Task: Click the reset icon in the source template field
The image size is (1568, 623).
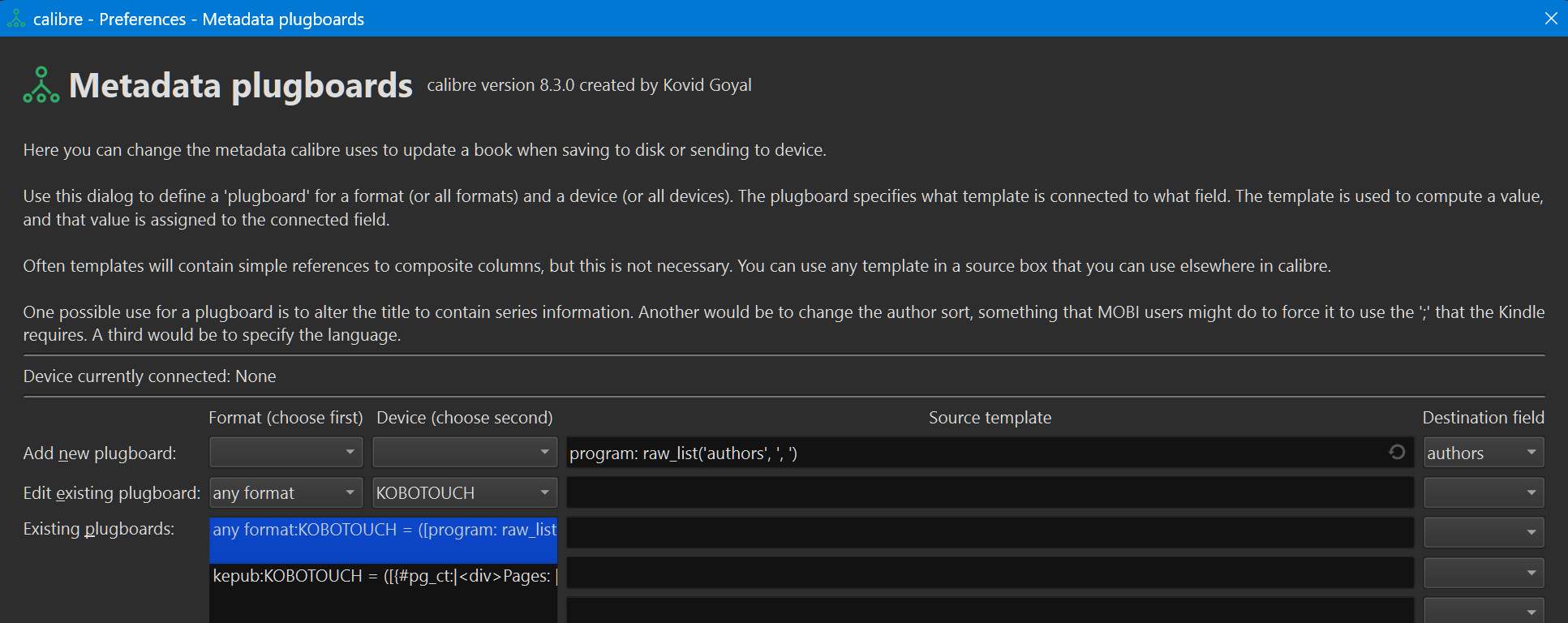Action: pyautogui.click(x=1397, y=452)
